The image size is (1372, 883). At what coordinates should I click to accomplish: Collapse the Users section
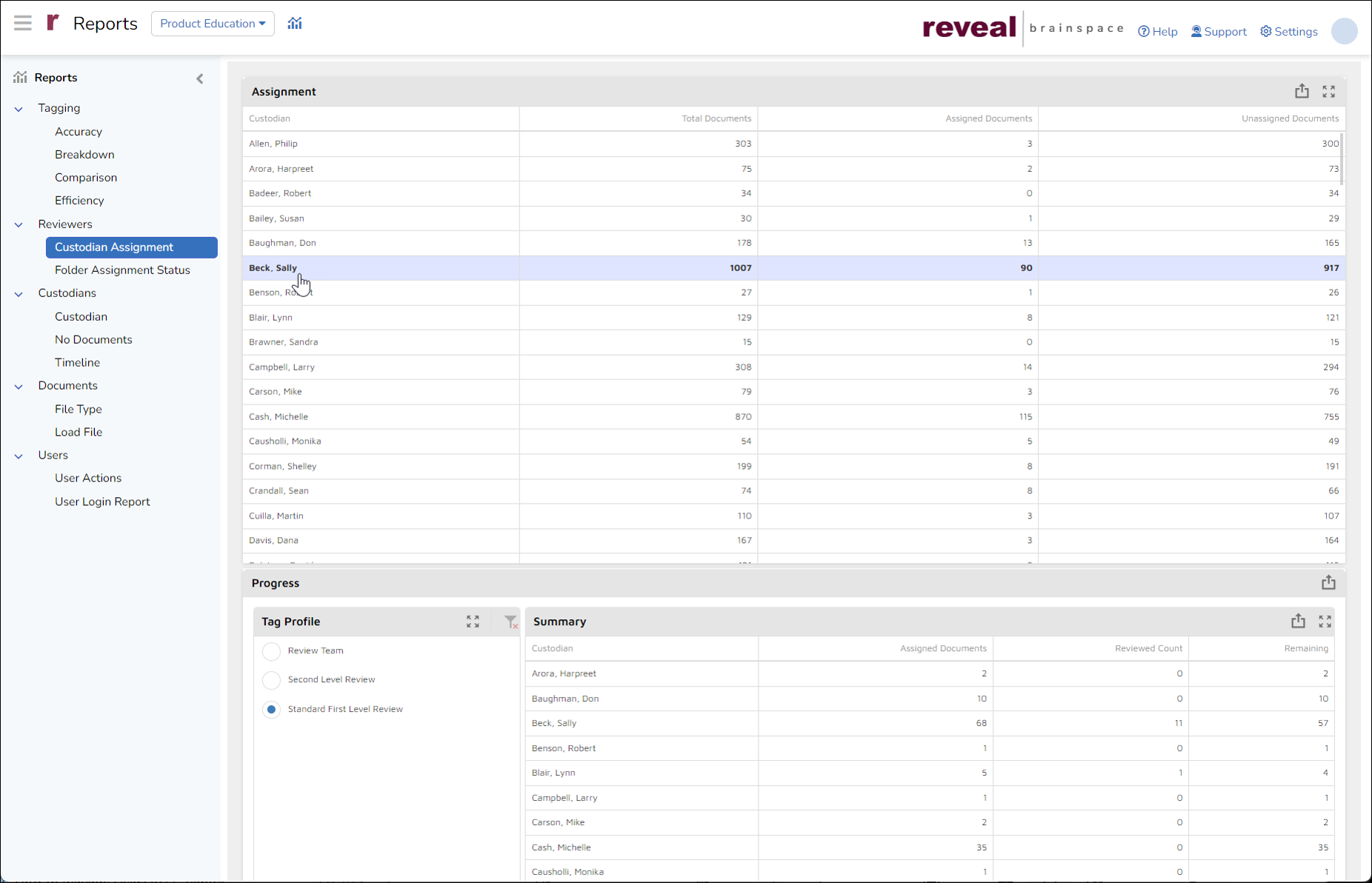coord(19,456)
